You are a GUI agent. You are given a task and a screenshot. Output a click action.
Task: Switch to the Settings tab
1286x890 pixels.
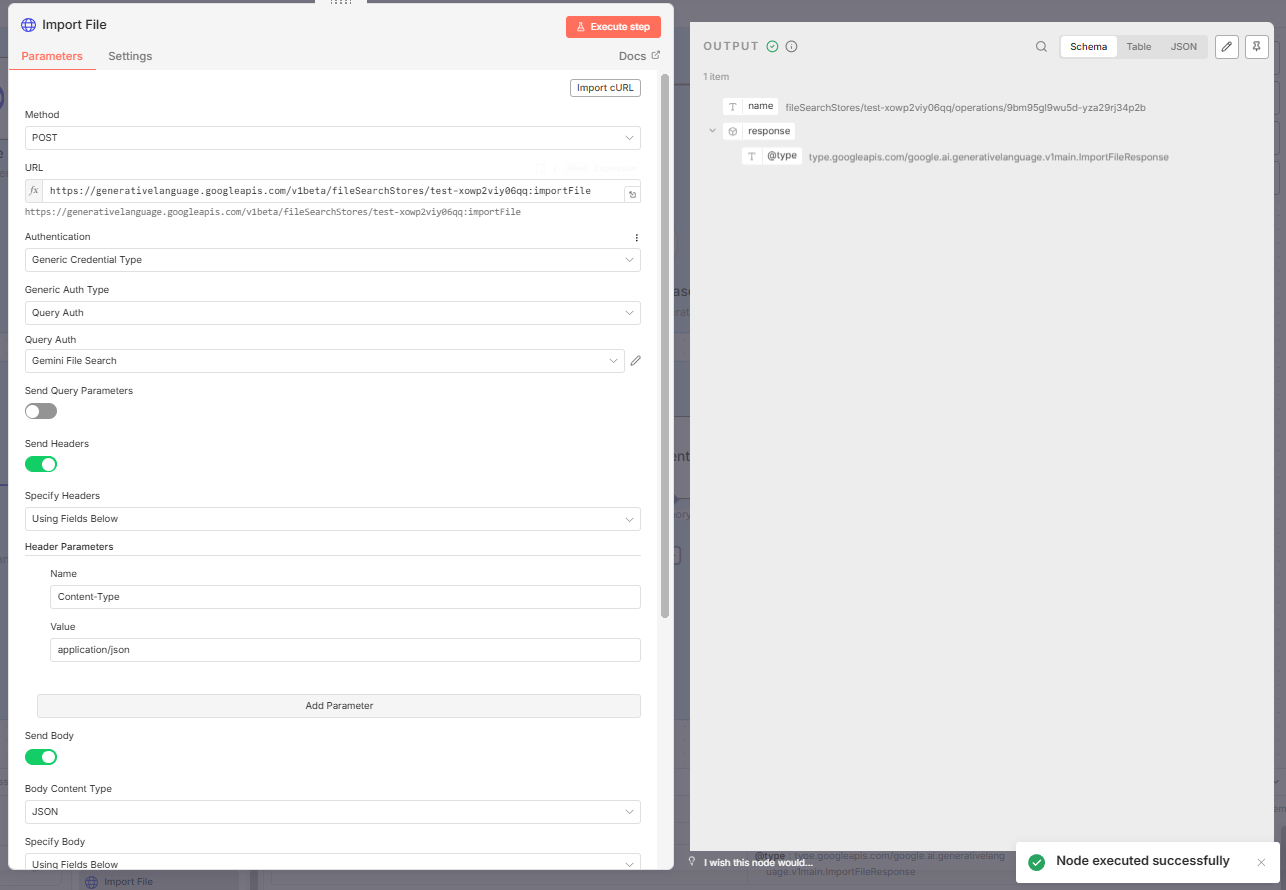(130, 56)
